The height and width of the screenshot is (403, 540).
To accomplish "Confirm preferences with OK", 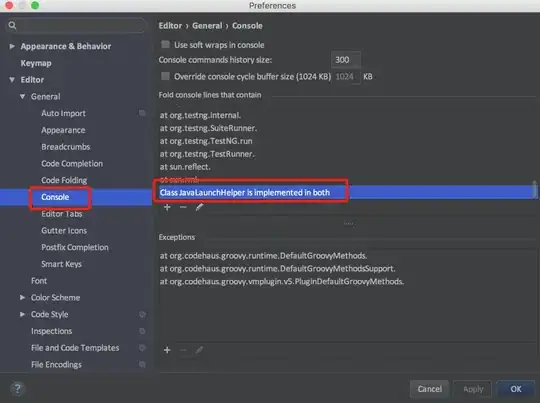I will [516, 389].
